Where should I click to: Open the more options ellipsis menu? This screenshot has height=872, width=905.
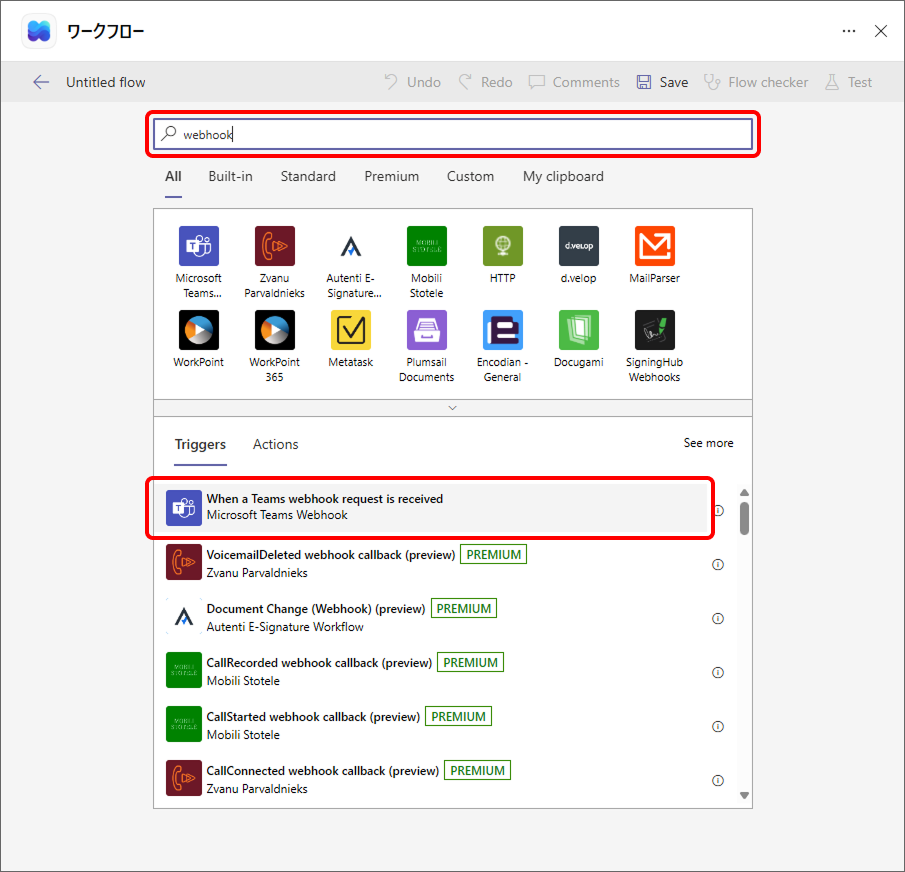coord(848,31)
